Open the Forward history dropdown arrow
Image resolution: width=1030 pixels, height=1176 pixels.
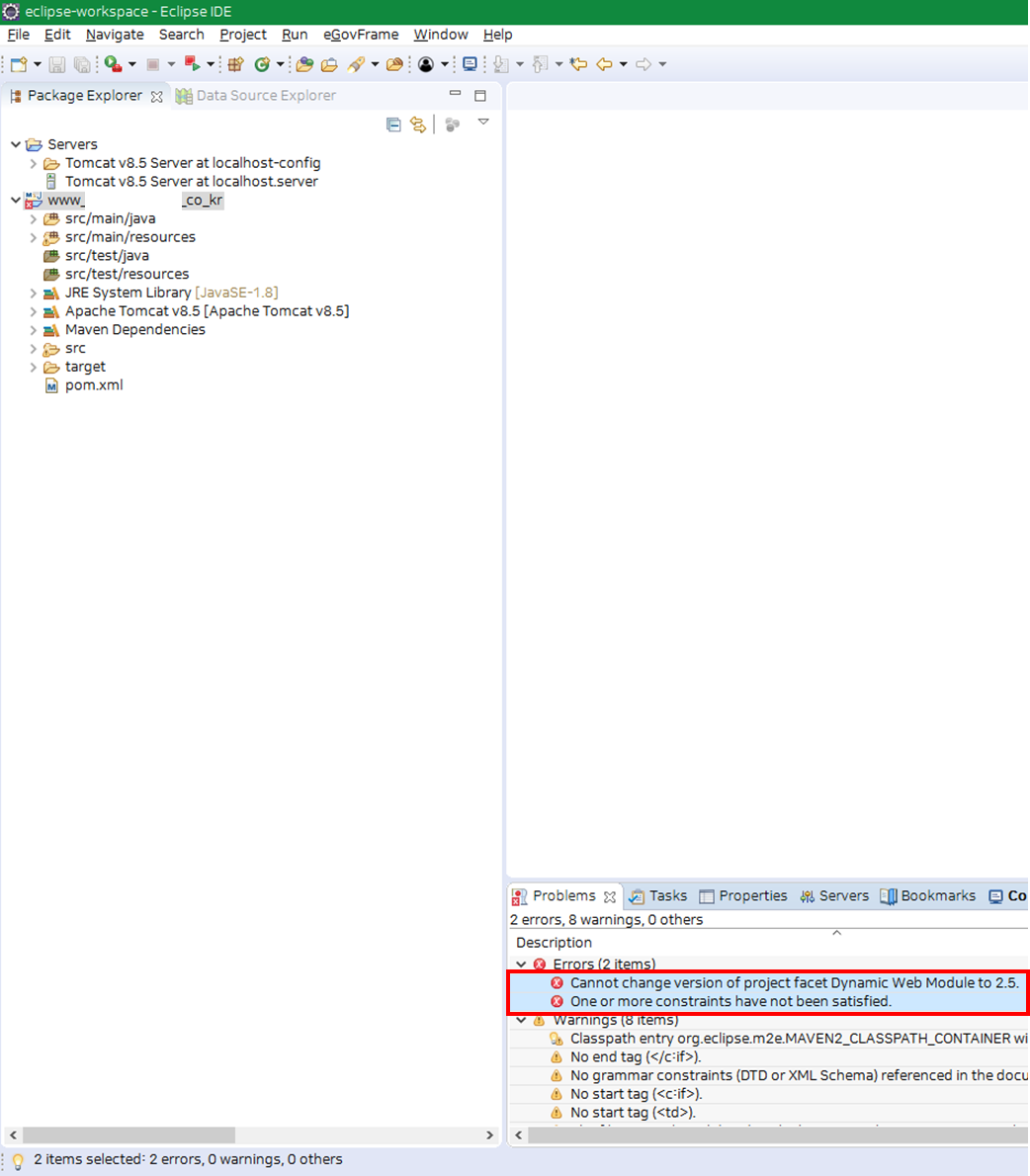(662, 64)
